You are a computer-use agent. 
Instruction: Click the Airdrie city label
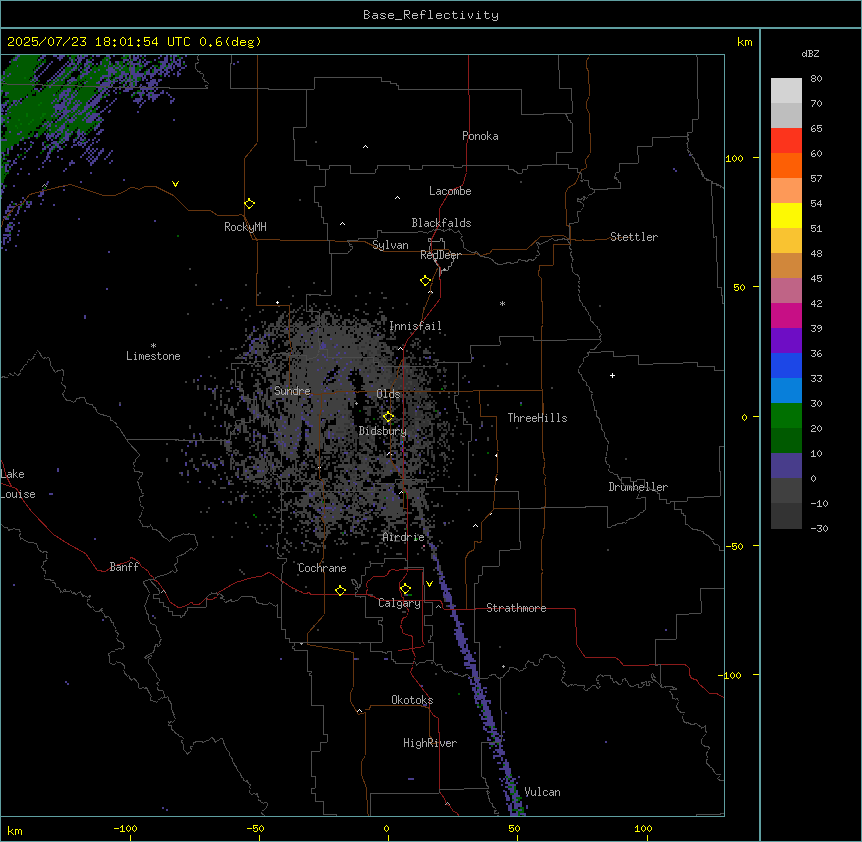click(x=403, y=537)
